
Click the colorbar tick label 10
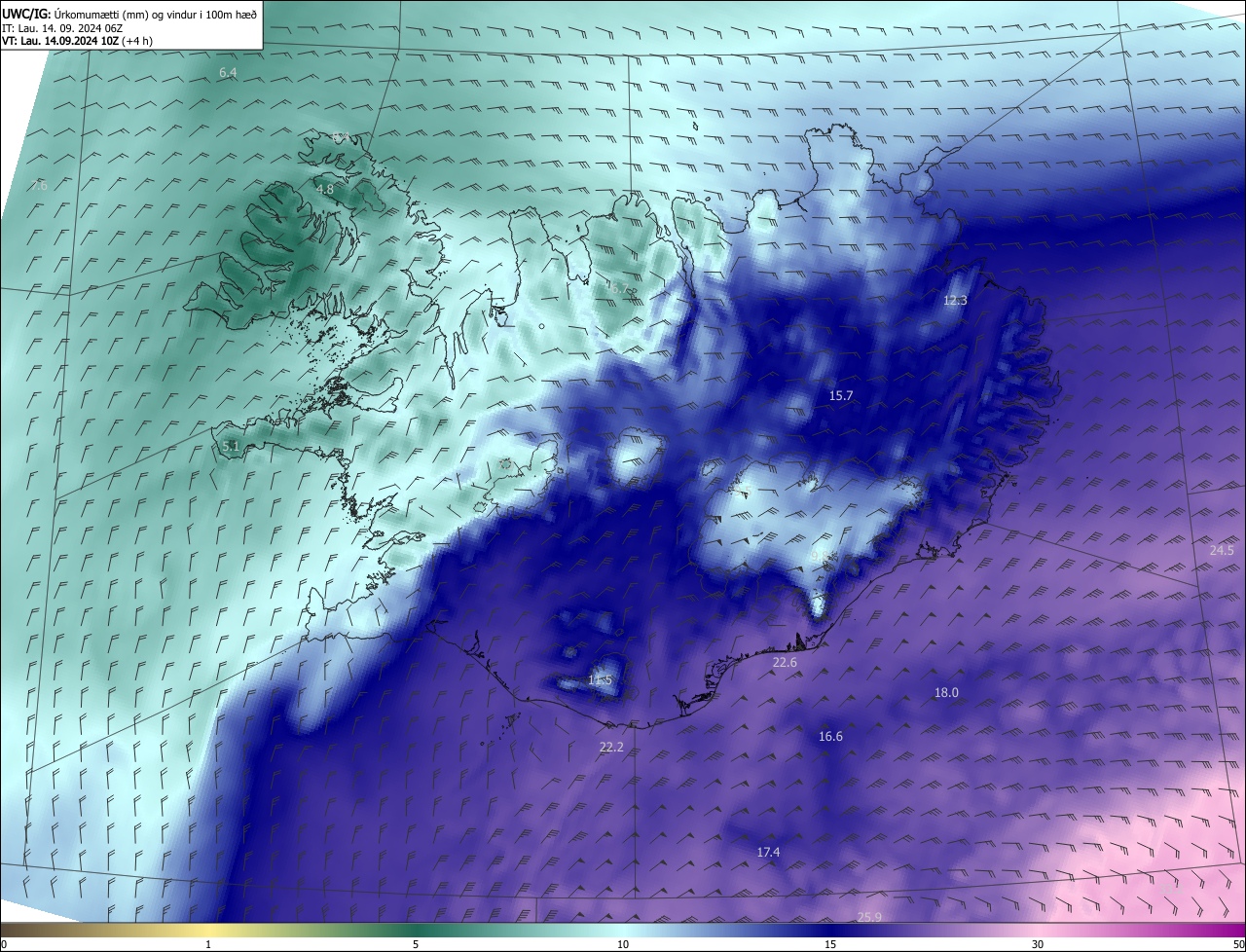[x=623, y=944]
